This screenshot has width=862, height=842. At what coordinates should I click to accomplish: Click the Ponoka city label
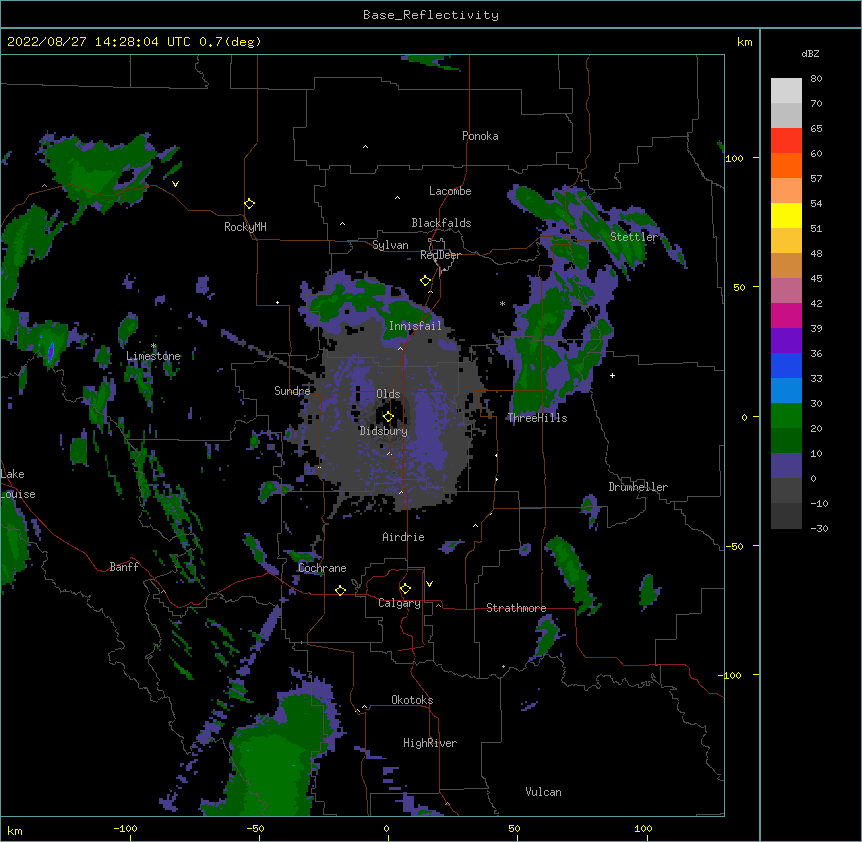point(480,136)
